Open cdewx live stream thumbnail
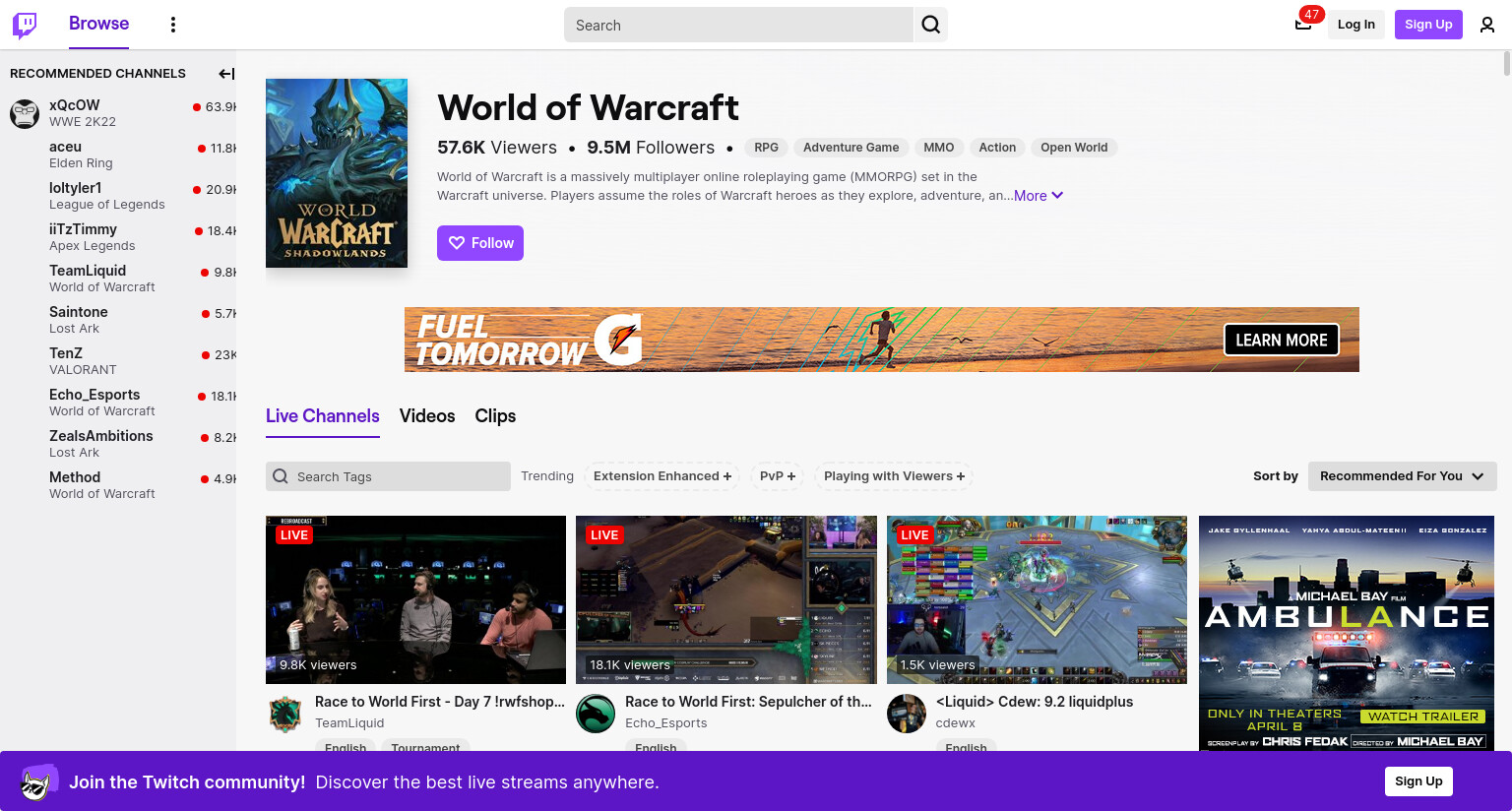Image resolution: width=1512 pixels, height=811 pixels. (1037, 599)
